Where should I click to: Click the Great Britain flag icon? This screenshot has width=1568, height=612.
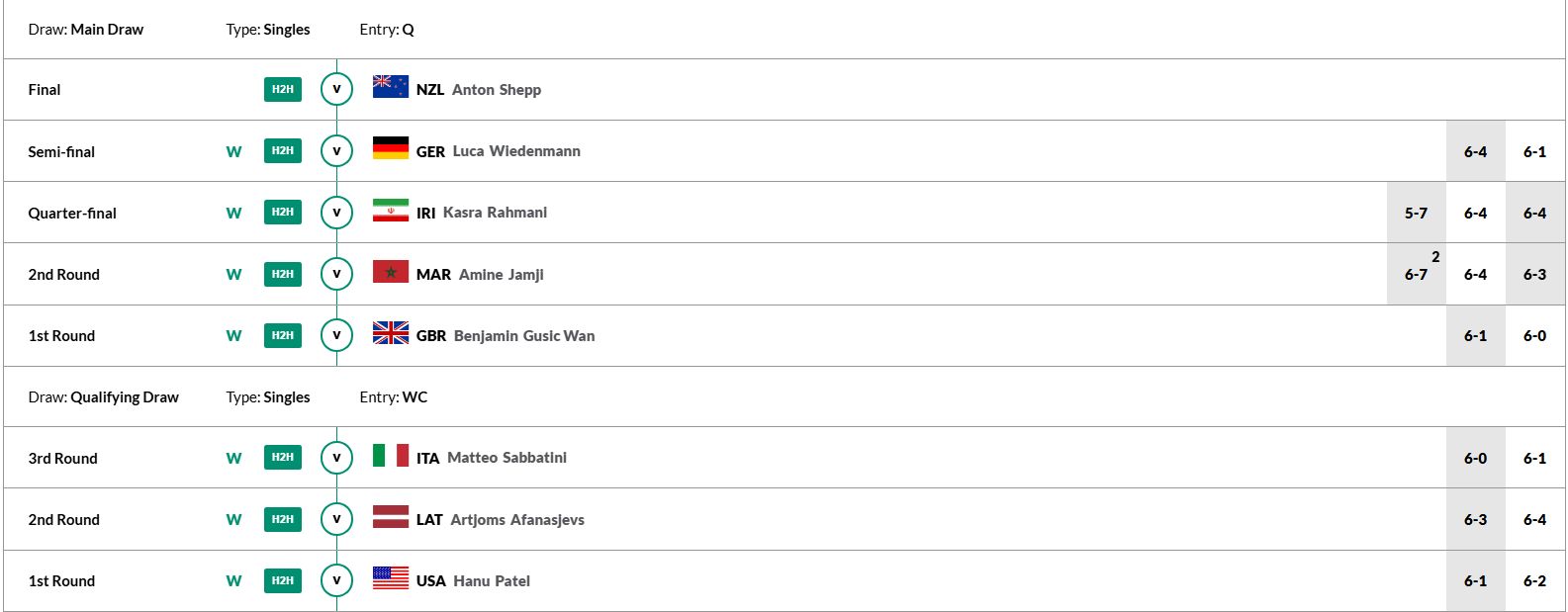point(391,333)
